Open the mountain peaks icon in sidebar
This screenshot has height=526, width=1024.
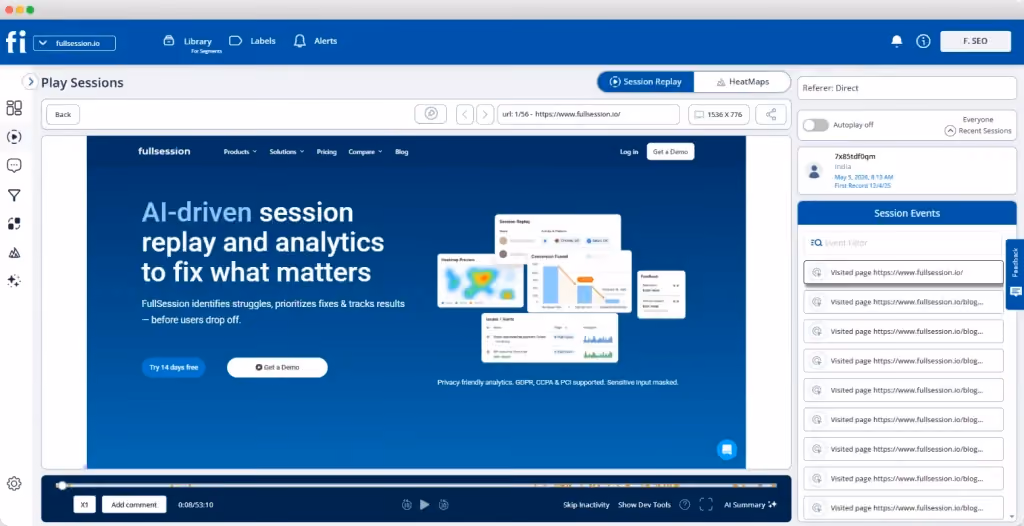[14, 252]
